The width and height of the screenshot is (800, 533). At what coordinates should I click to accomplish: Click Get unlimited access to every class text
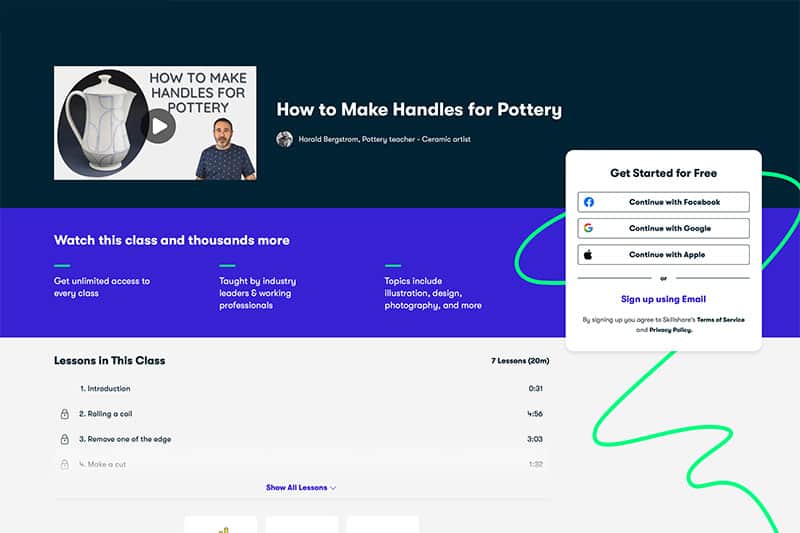(102, 287)
